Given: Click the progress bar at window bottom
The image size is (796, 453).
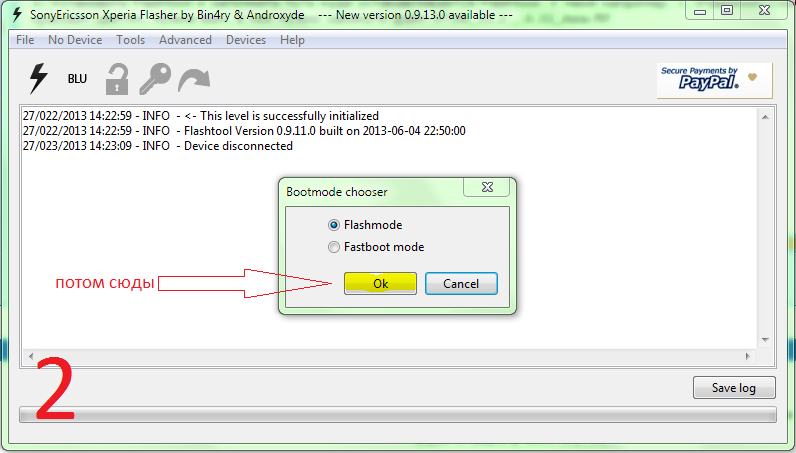Looking at the screenshot, I should pyautogui.click(x=397, y=414).
